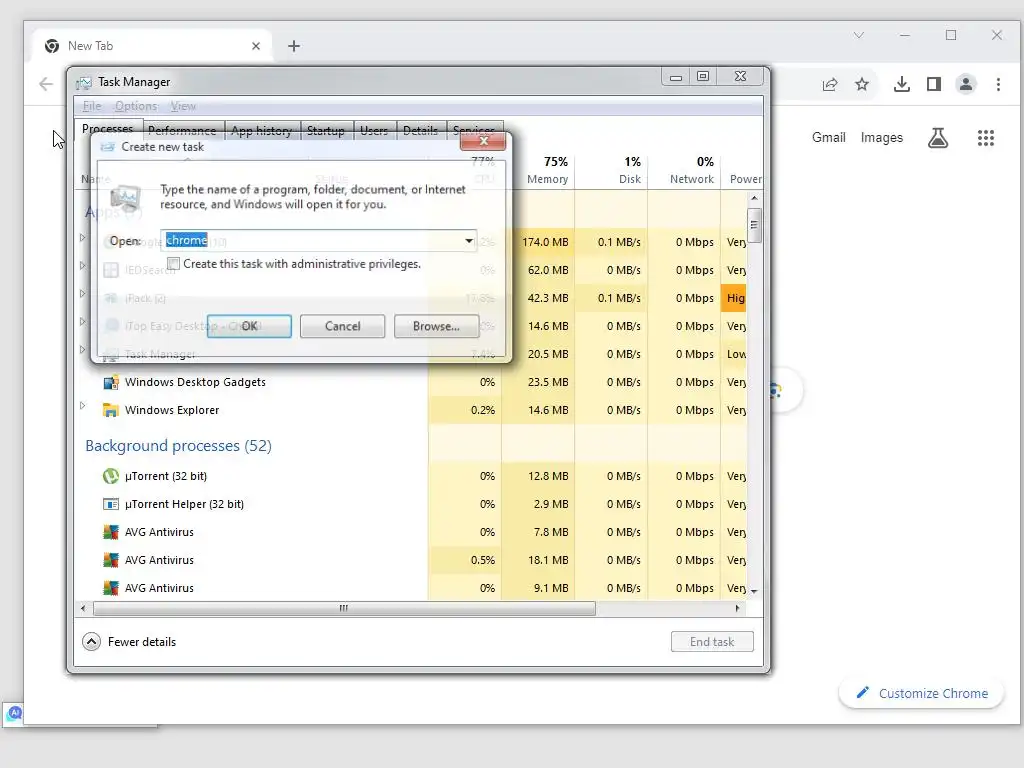Click the Chrome icon on the New Tab
Screen dimensions: 1024x768
(52, 46)
